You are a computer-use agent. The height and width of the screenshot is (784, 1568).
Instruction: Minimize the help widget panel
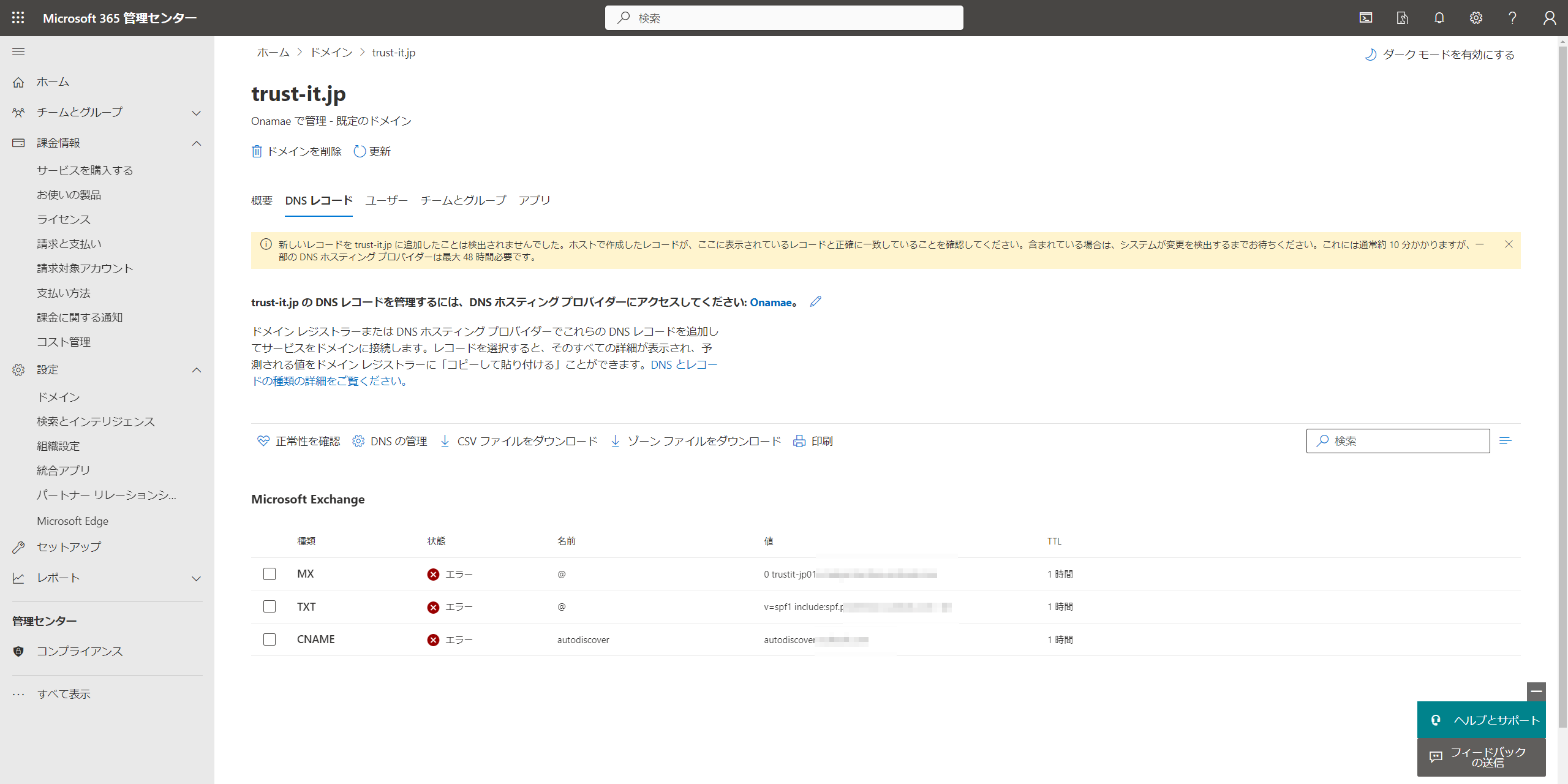coord(1536,692)
